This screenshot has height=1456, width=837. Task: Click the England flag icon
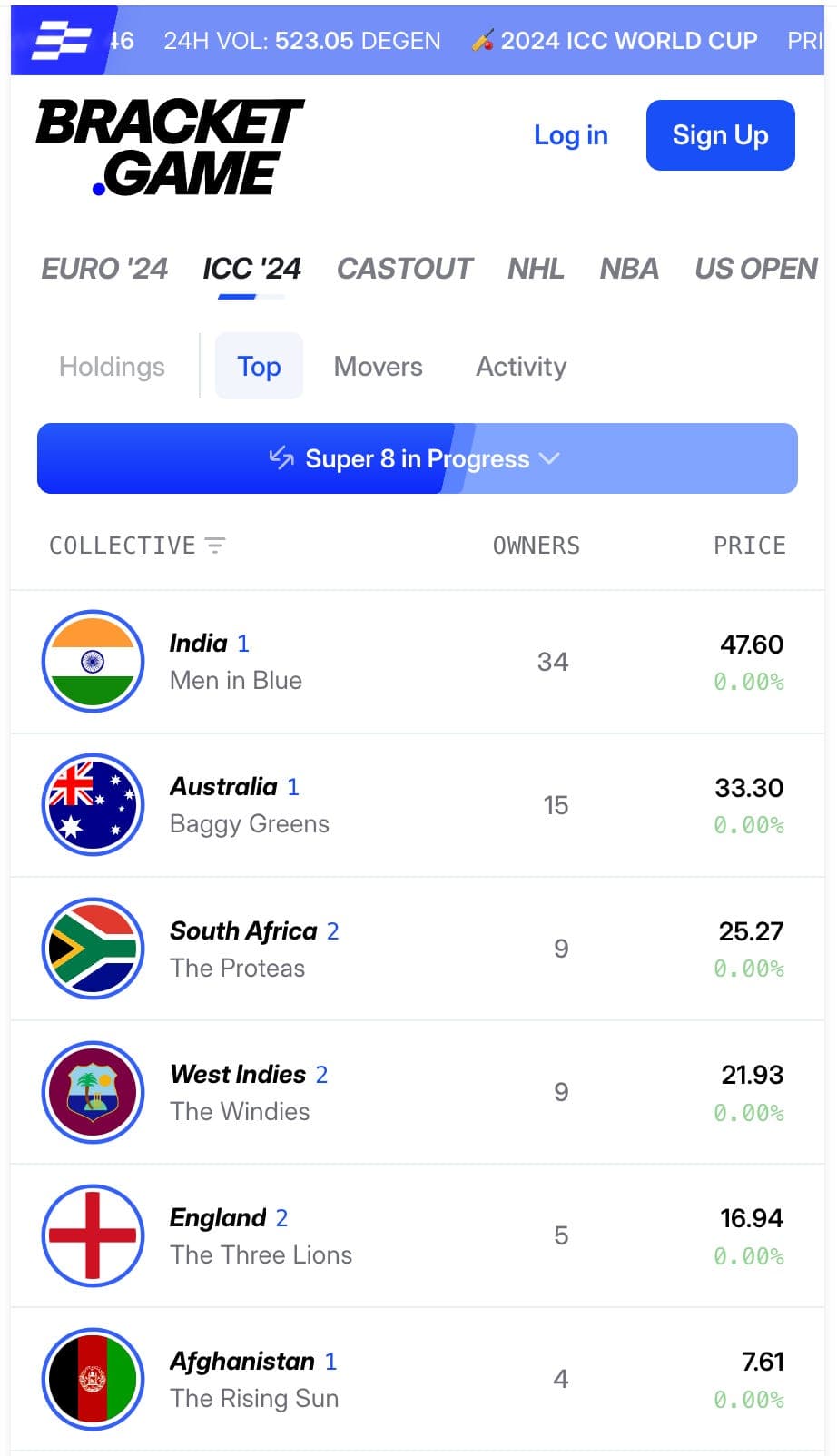click(x=94, y=1235)
